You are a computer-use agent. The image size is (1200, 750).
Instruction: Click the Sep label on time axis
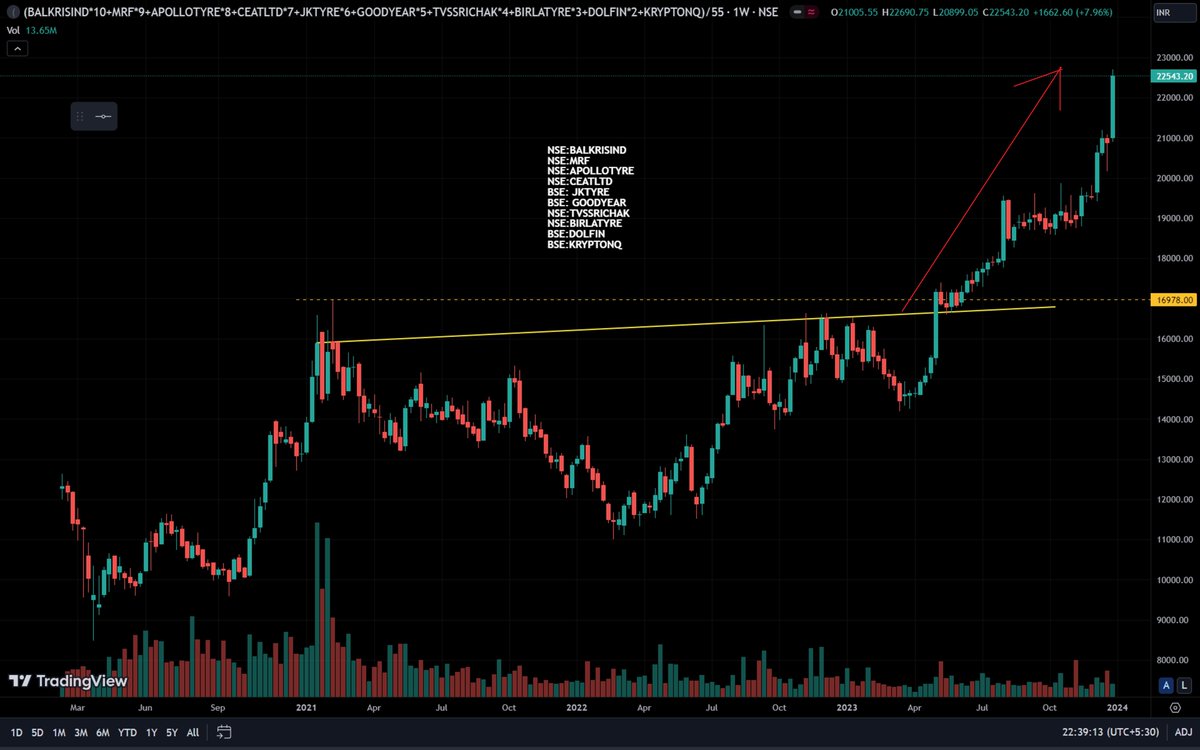point(218,707)
